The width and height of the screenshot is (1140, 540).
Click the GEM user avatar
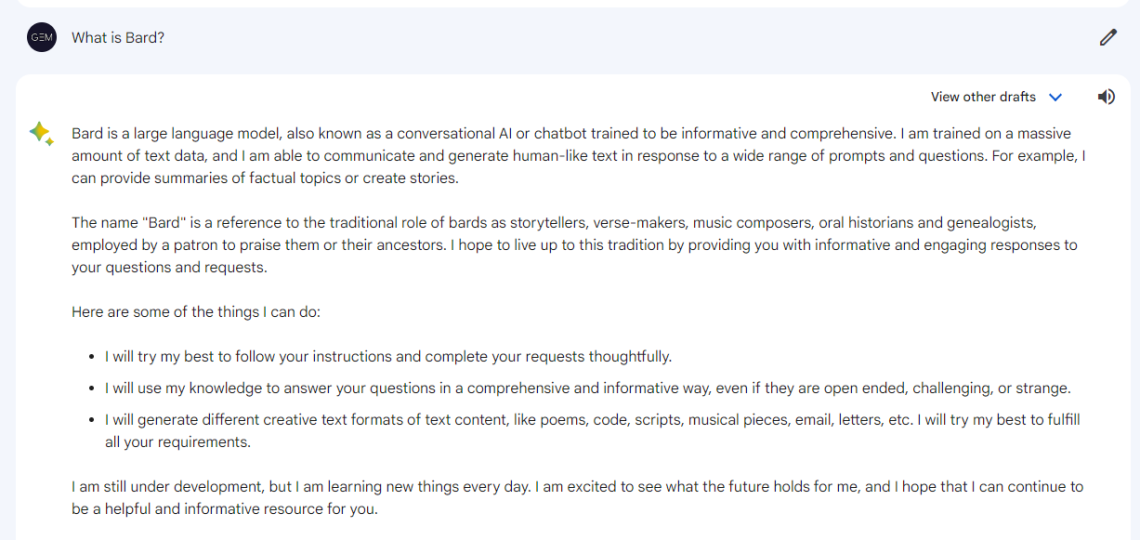[42, 38]
